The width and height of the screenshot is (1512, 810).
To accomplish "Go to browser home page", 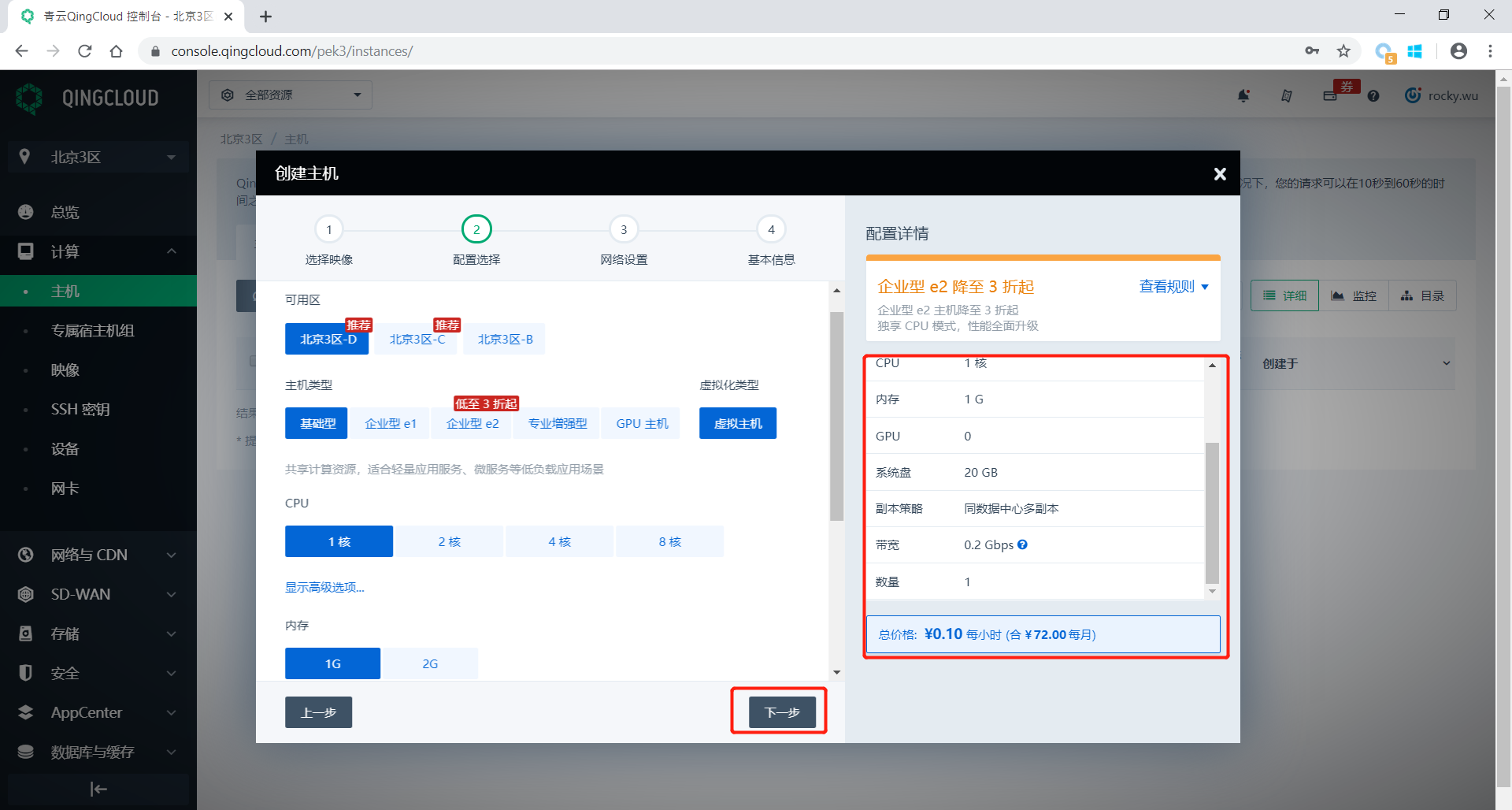I will click(116, 51).
